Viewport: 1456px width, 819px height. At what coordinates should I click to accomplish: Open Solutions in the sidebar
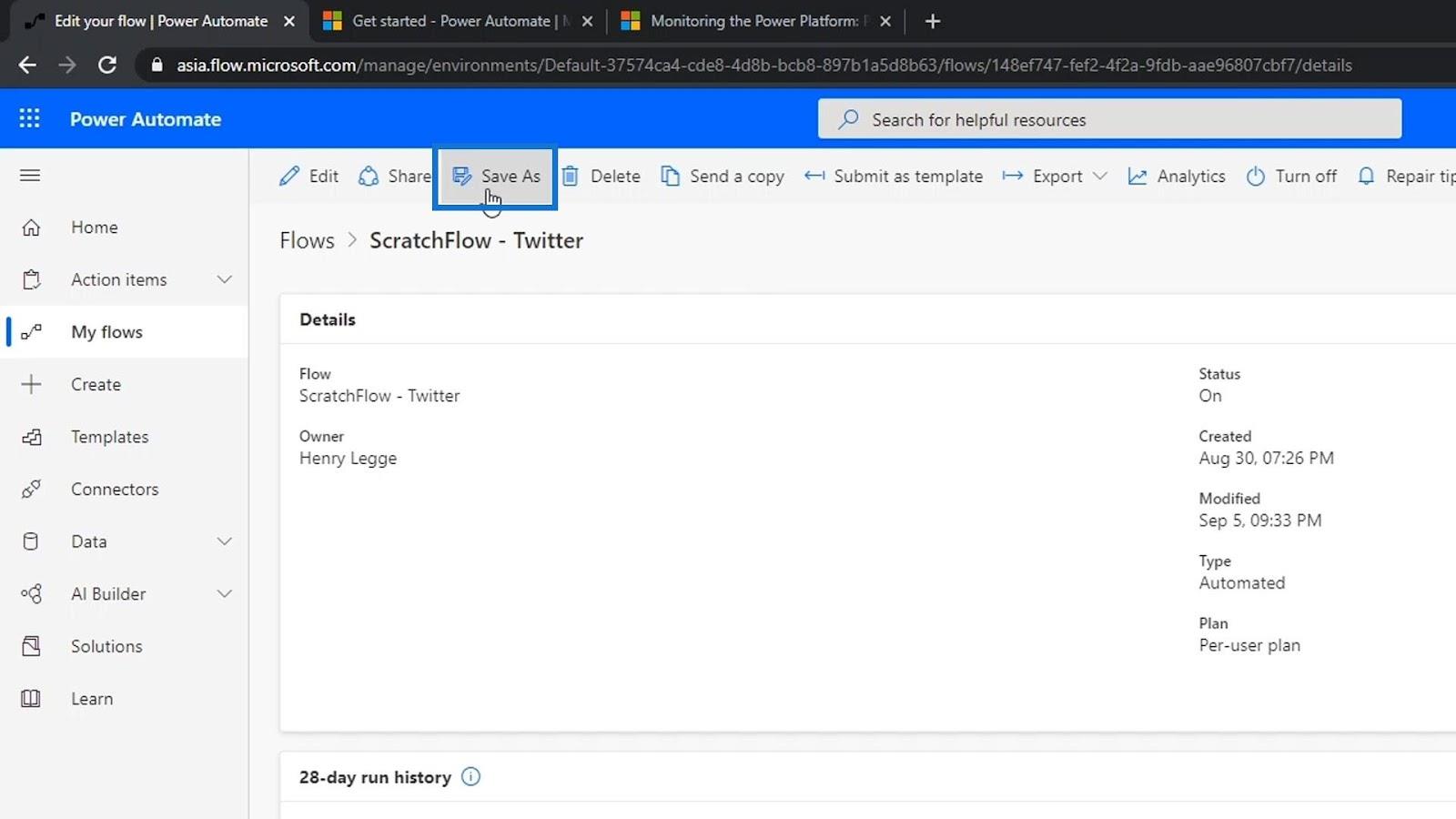click(124, 646)
